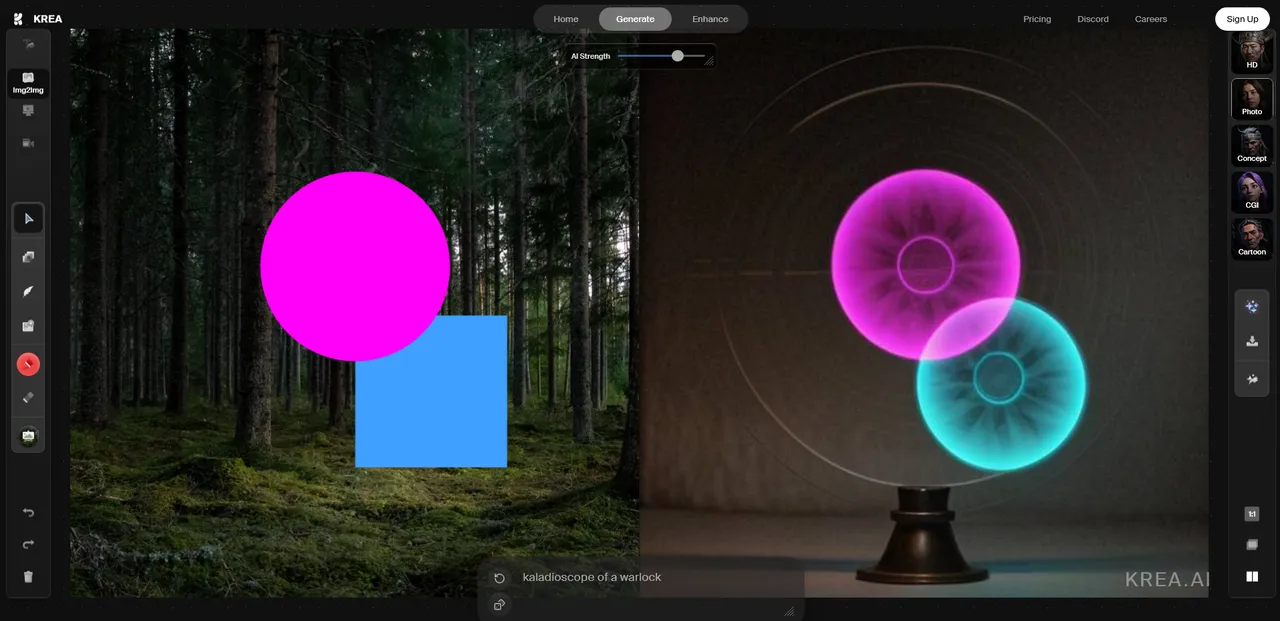This screenshot has width=1280, height=621.
Task: Toggle the split-screen layout view
Action: coord(1252,576)
